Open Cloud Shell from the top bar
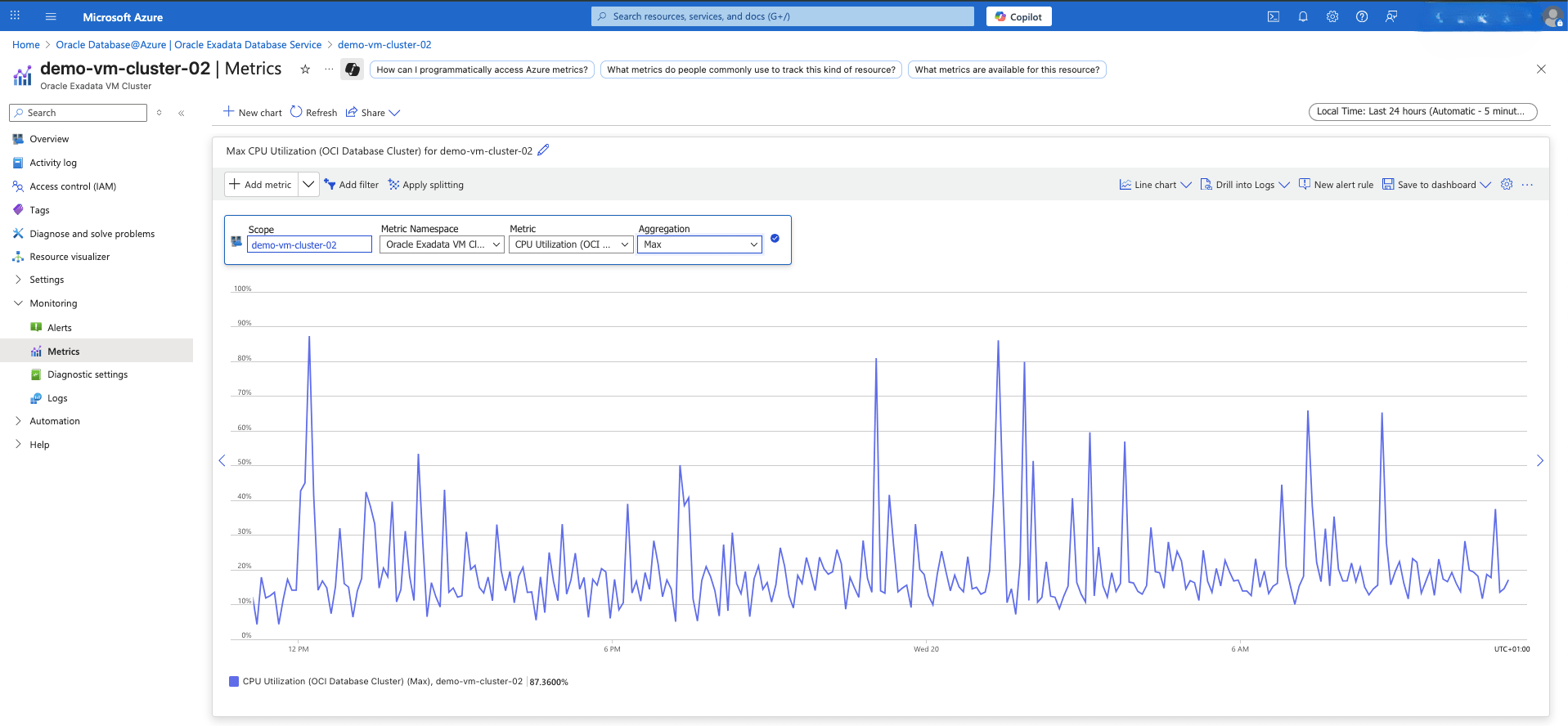The image size is (1568, 726). [x=1274, y=16]
